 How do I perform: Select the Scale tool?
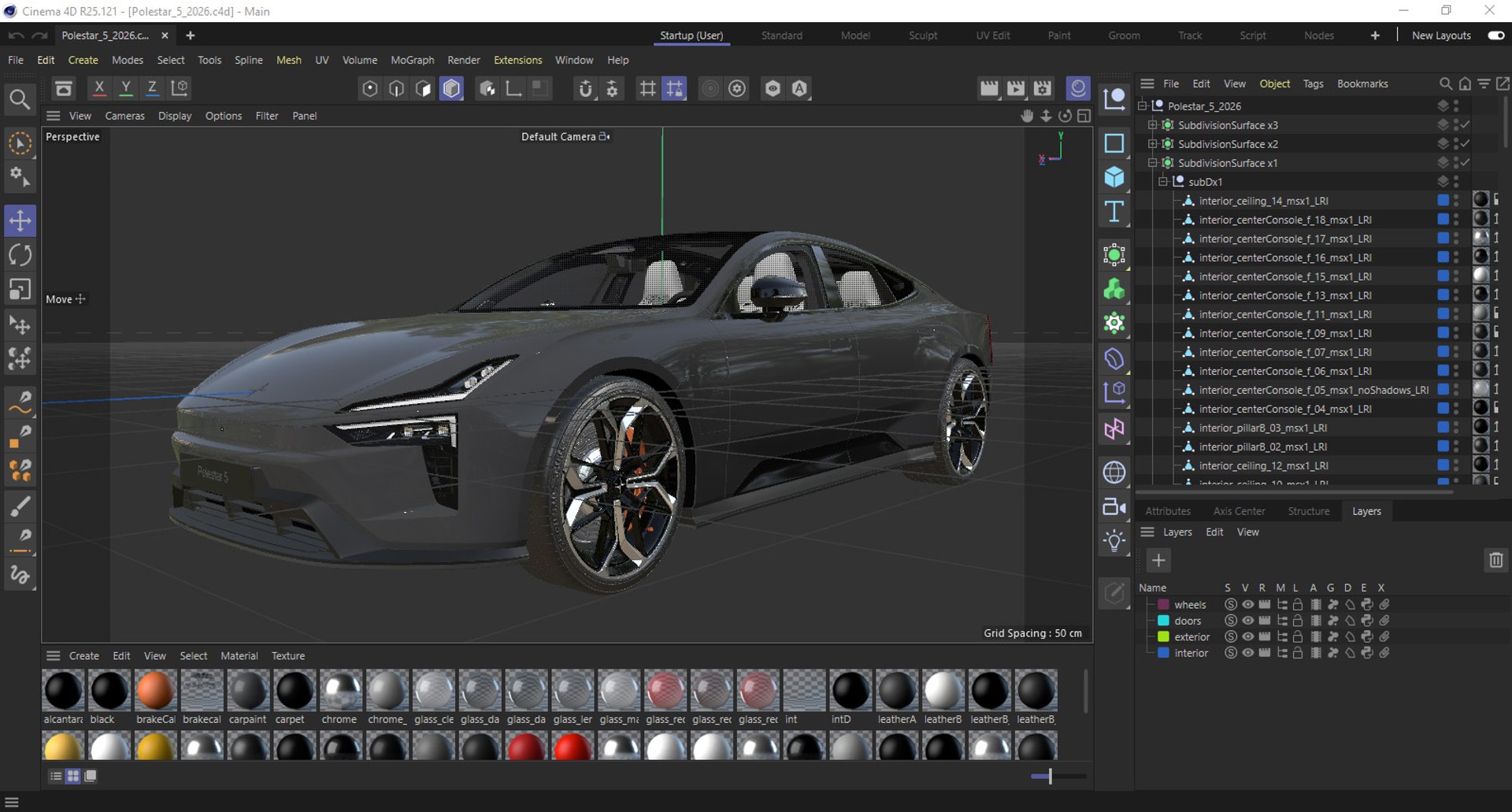[x=20, y=290]
